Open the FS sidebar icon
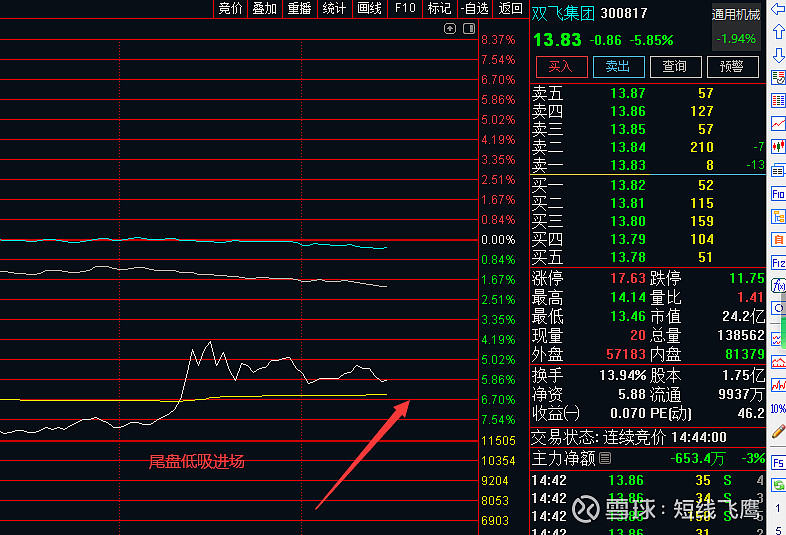 [x=778, y=462]
